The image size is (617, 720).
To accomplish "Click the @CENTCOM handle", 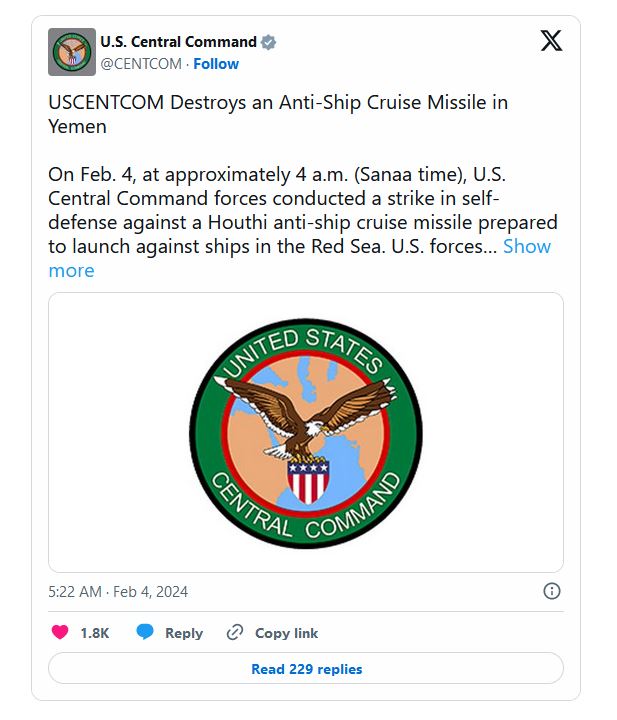I will coord(141,63).
